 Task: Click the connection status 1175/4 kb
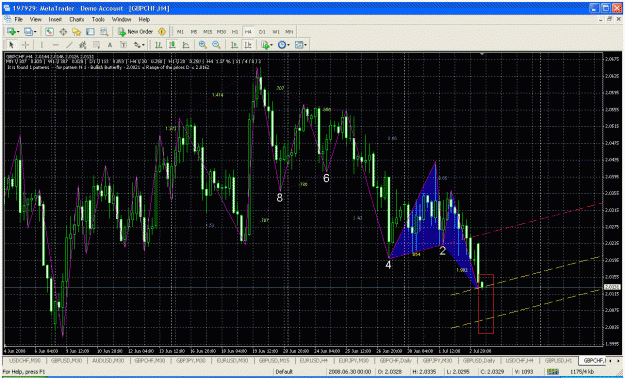[x=582, y=372]
